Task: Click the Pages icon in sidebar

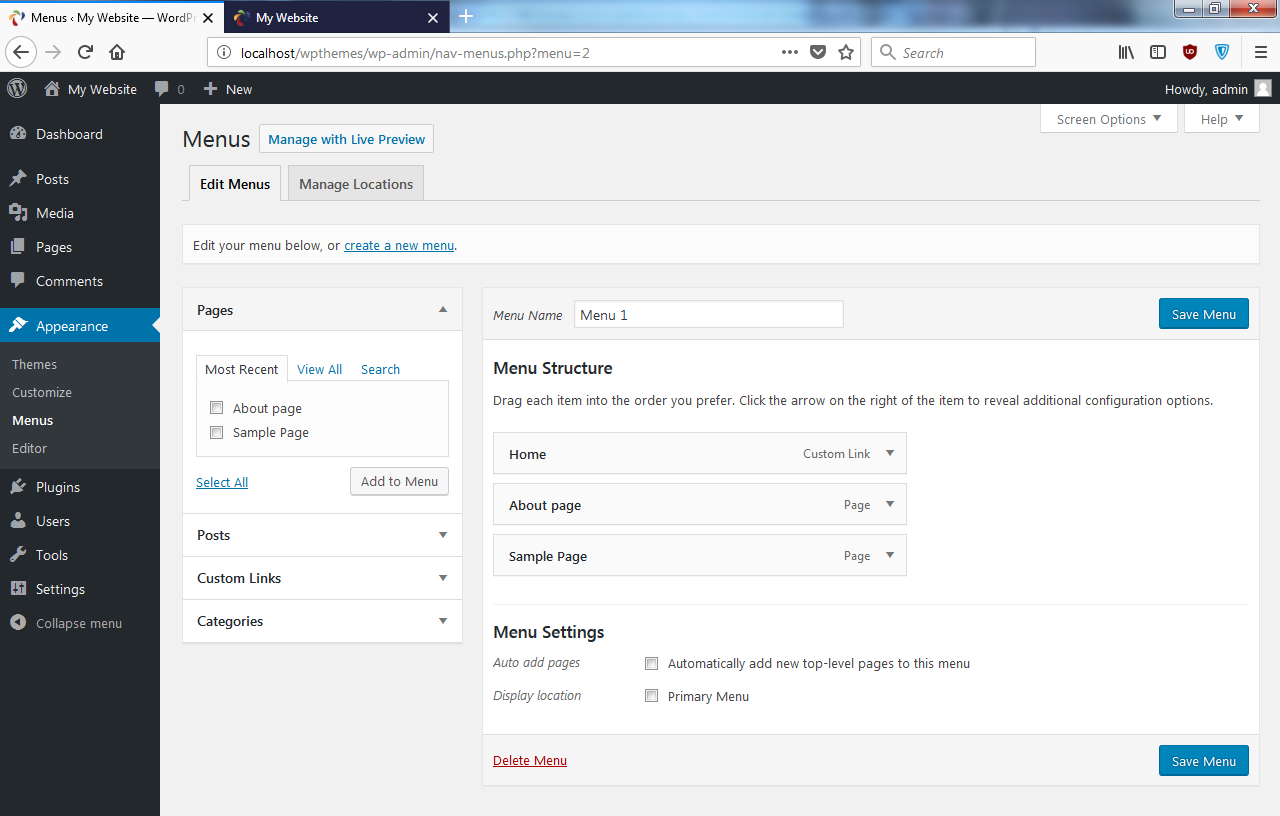Action: point(18,247)
